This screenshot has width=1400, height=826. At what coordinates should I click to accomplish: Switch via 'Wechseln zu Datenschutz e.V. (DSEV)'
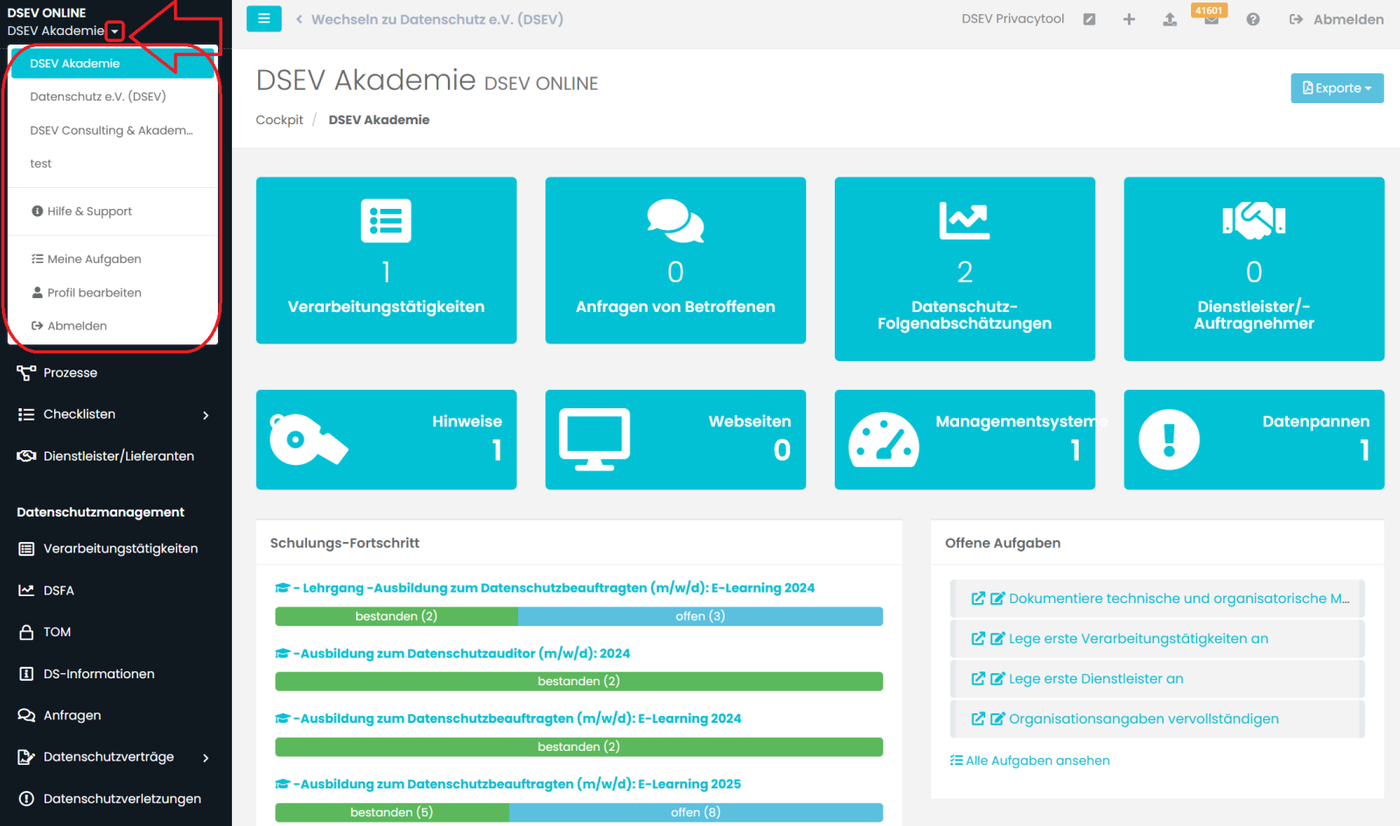click(429, 19)
